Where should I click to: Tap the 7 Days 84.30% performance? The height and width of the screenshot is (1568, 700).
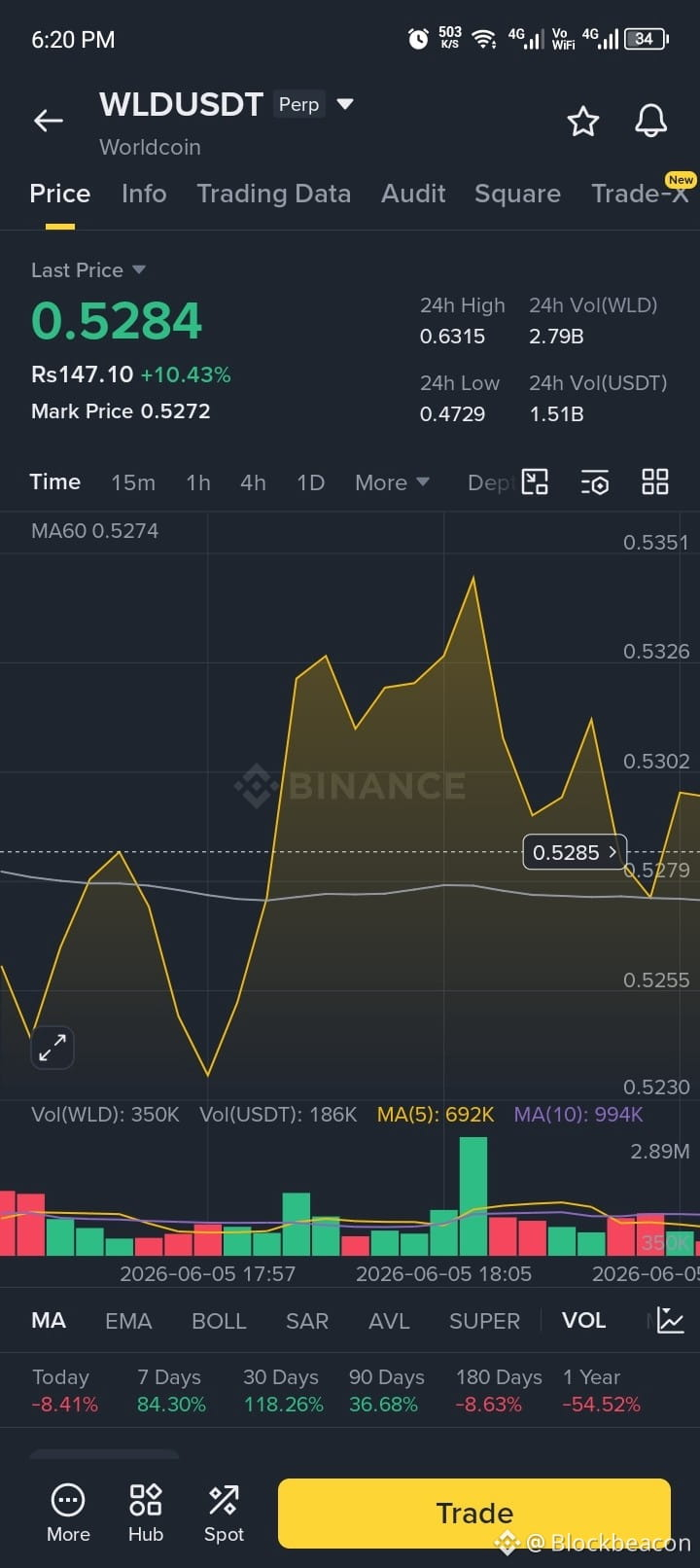click(171, 1391)
